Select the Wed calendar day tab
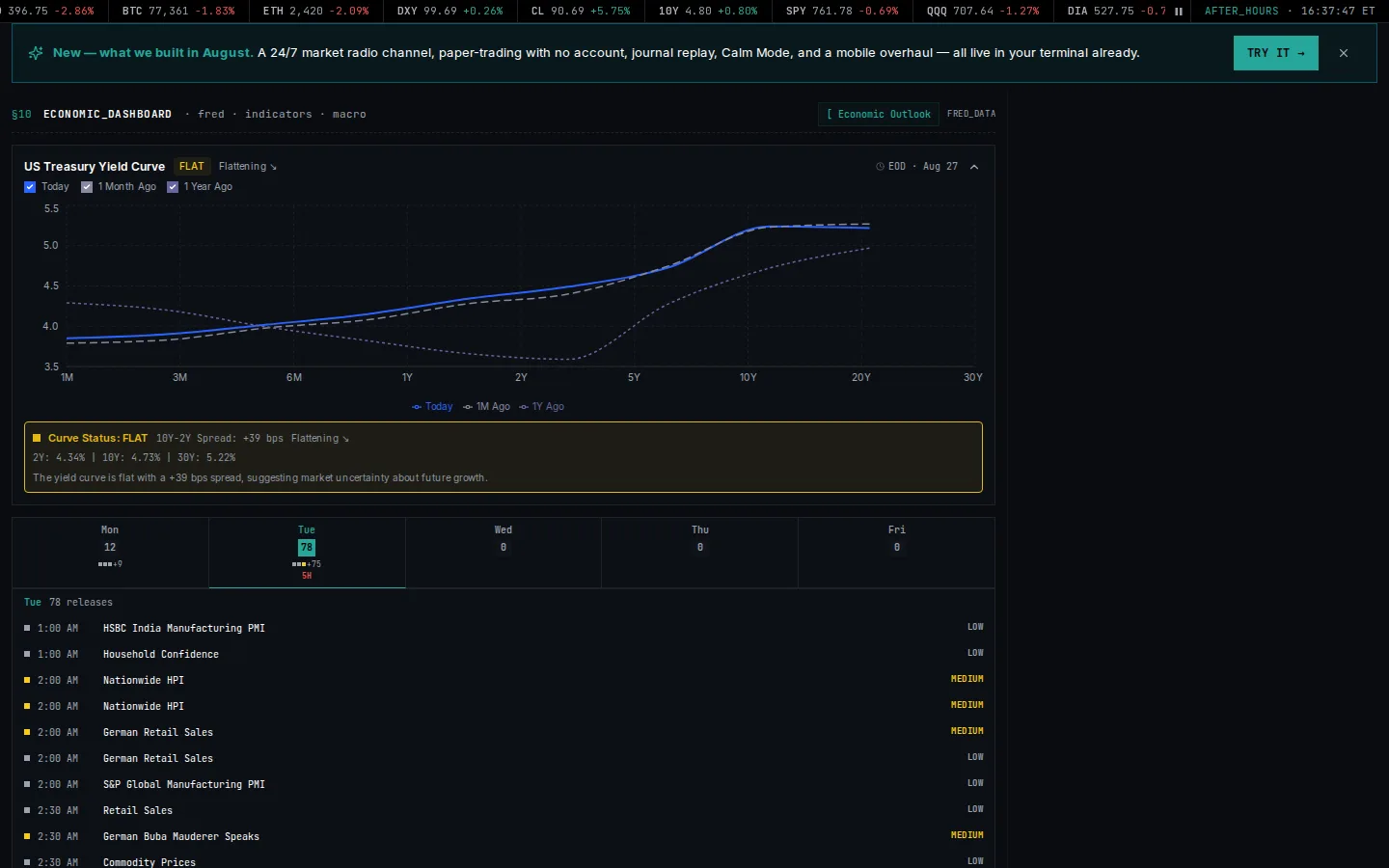This screenshot has height=868, width=1389. (x=504, y=553)
